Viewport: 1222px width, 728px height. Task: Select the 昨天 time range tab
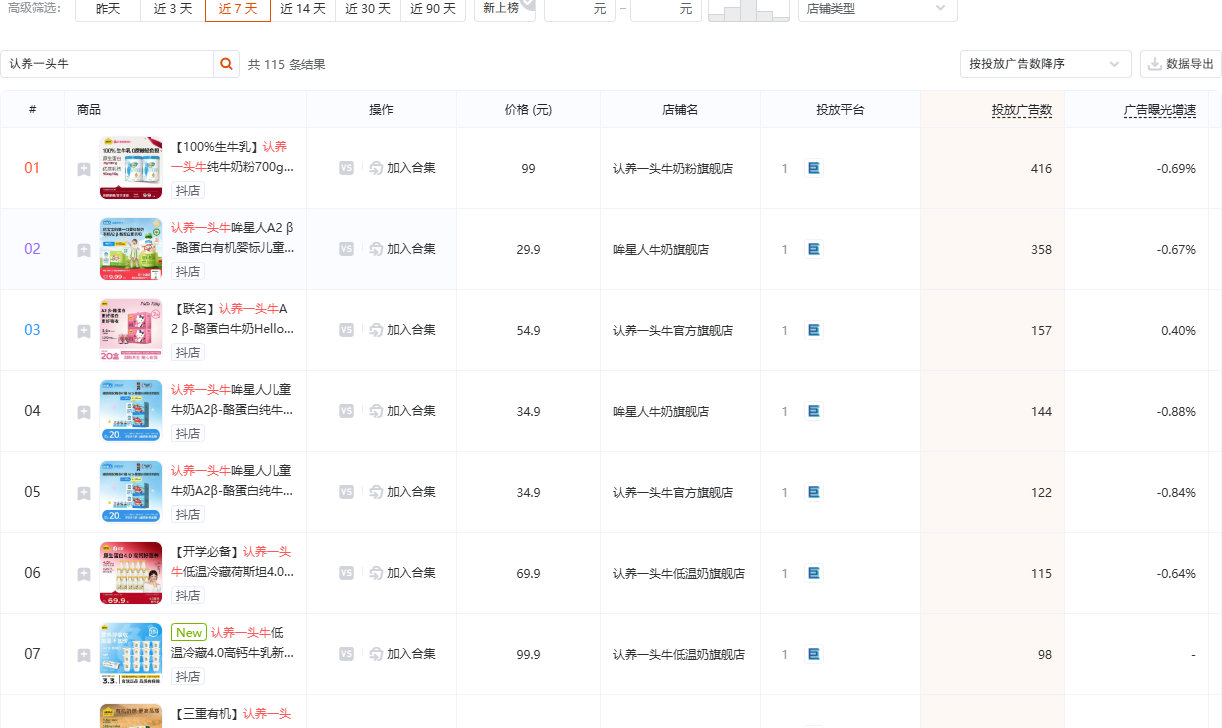108,8
